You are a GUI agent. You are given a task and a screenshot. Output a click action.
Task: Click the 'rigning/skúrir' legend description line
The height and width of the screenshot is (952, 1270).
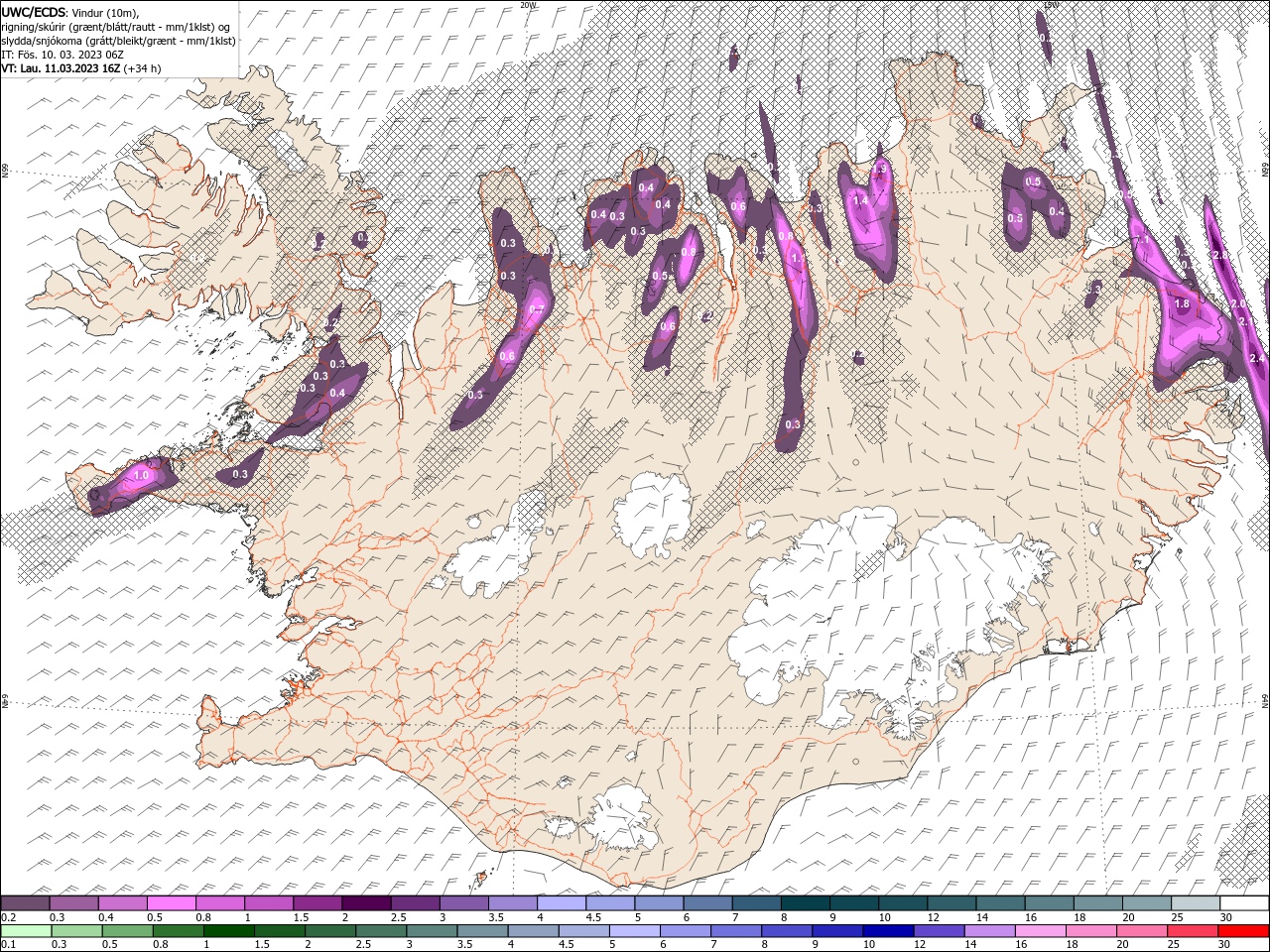click(117, 27)
